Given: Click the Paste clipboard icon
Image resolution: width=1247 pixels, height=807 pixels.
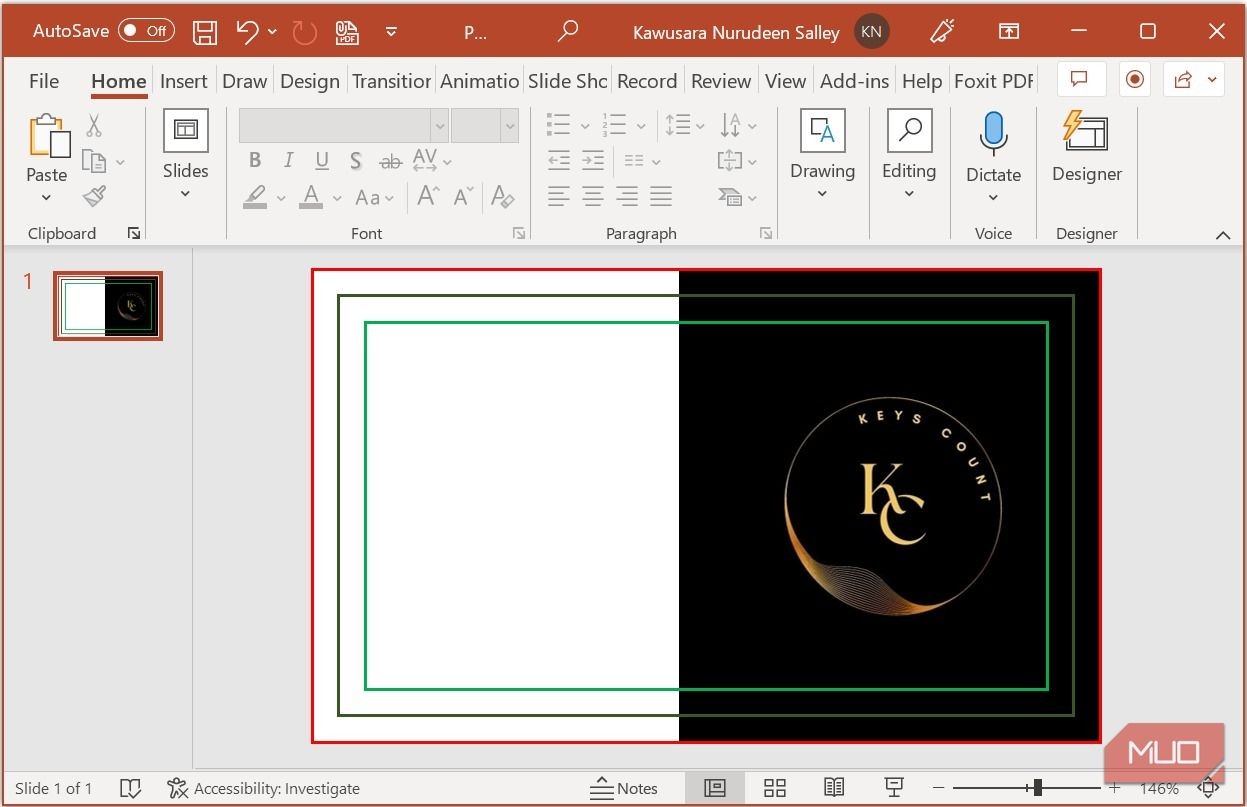Looking at the screenshot, I should (x=49, y=136).
